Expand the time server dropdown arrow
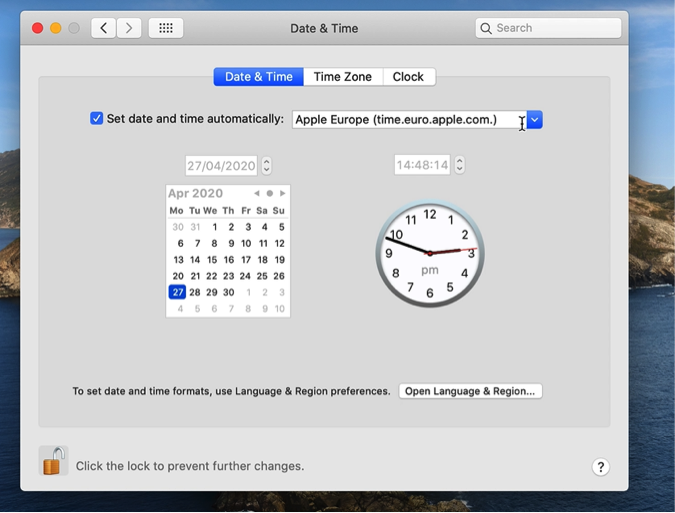Viewport: 675px width, 513px height. pyautogui.click(x=535, y=120)
